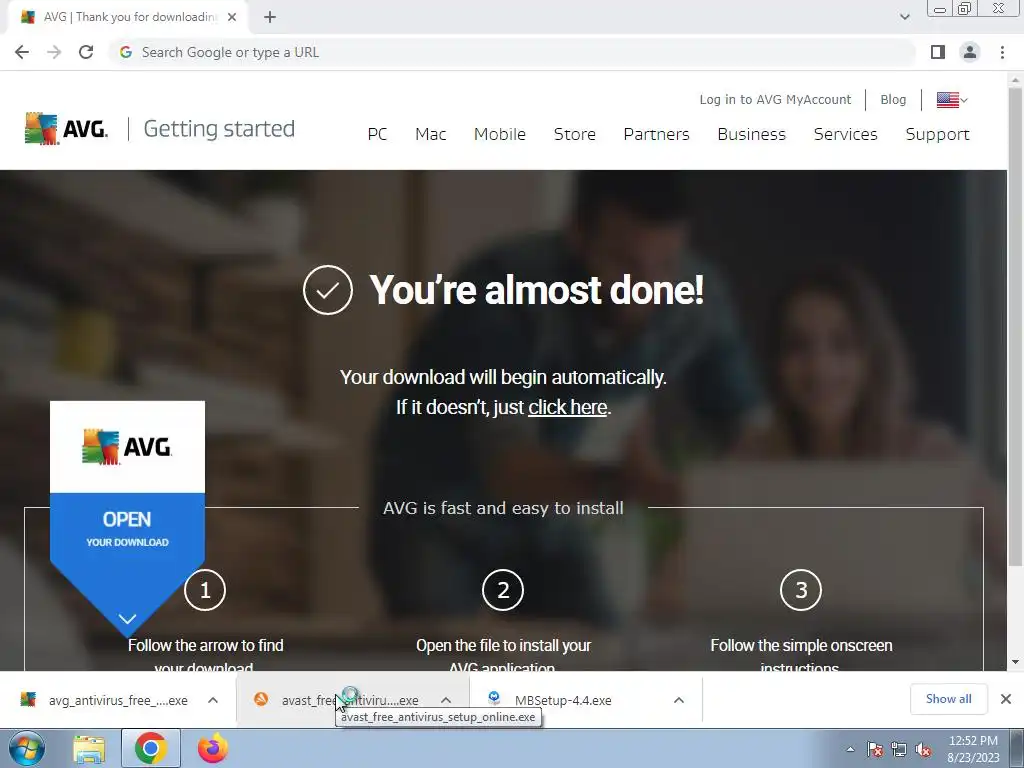The image size is (1024, 768).
Task: Close the downloads bar
Action: tap(1006, 699)
